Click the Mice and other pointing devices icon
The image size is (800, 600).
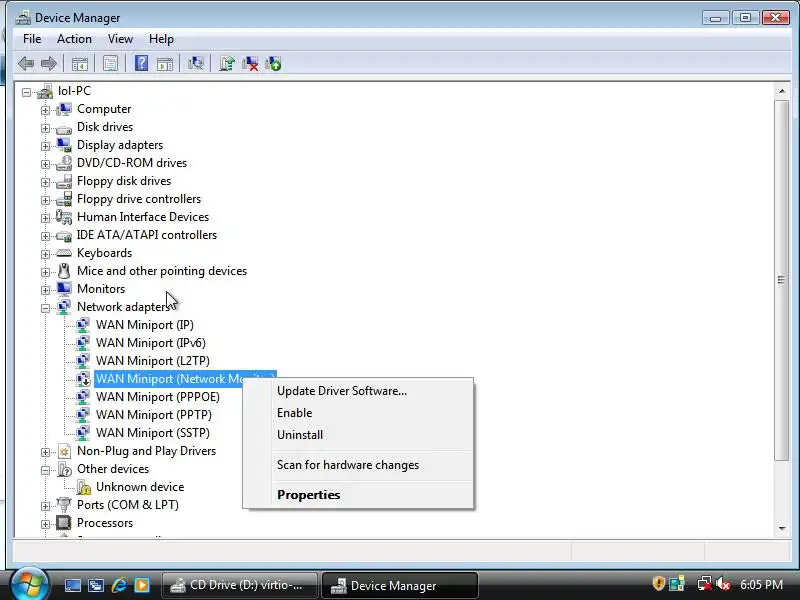[x=64, y=271]
